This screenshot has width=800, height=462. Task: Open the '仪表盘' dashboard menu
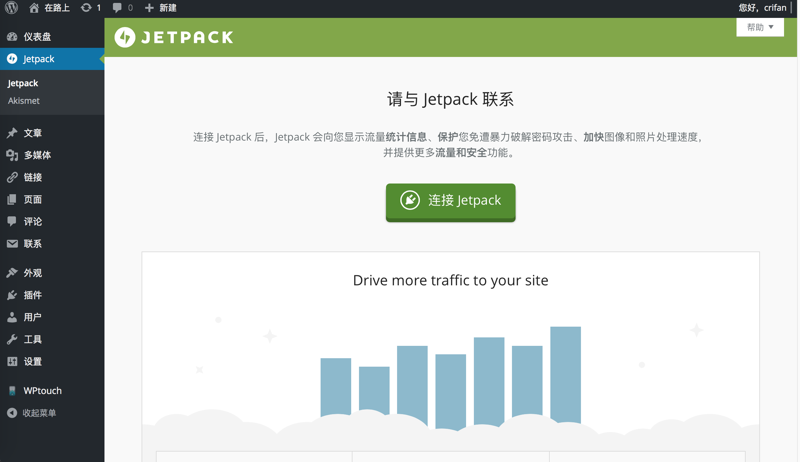point(52,37)
